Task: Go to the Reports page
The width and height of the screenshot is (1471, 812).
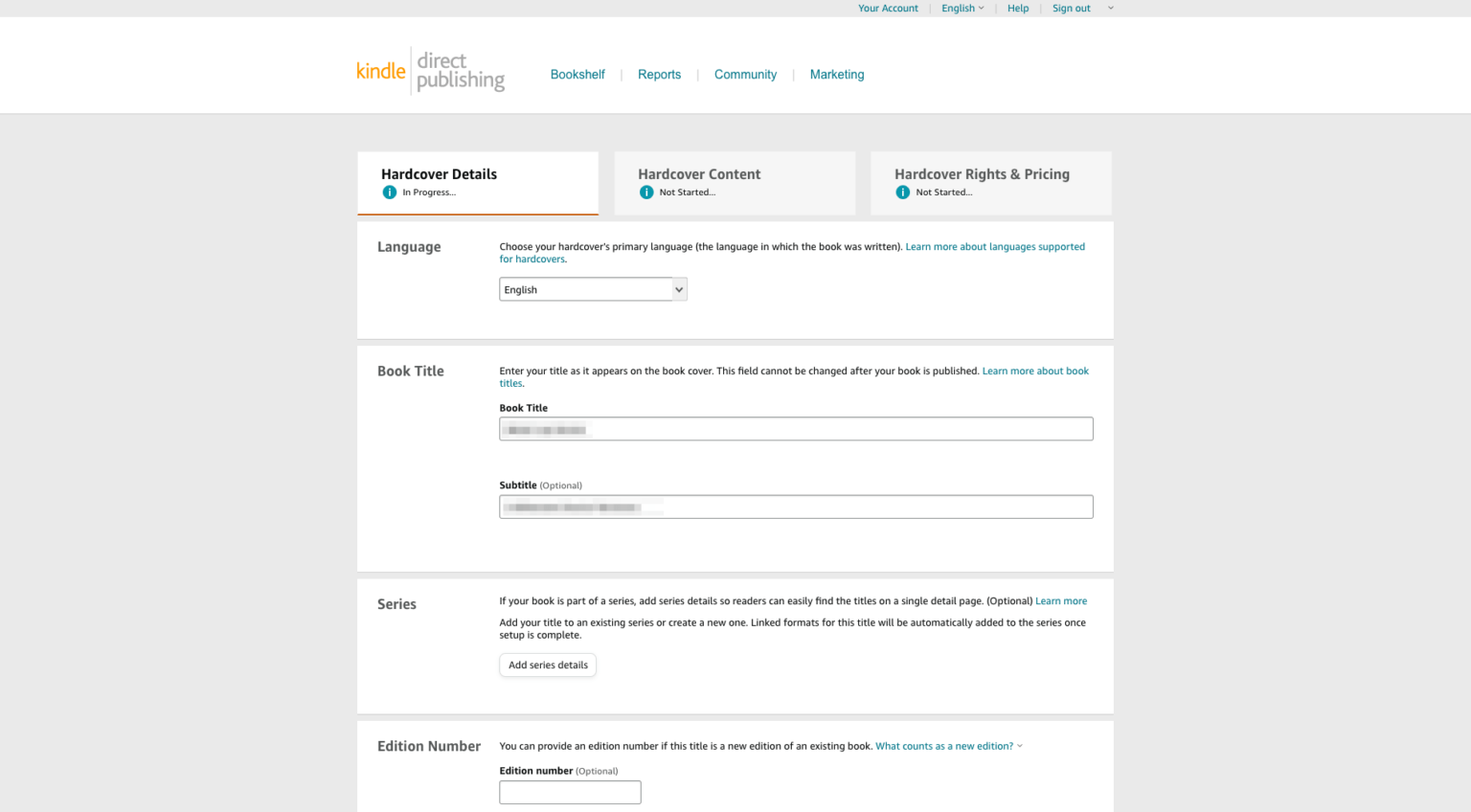Action: [659, 75]
